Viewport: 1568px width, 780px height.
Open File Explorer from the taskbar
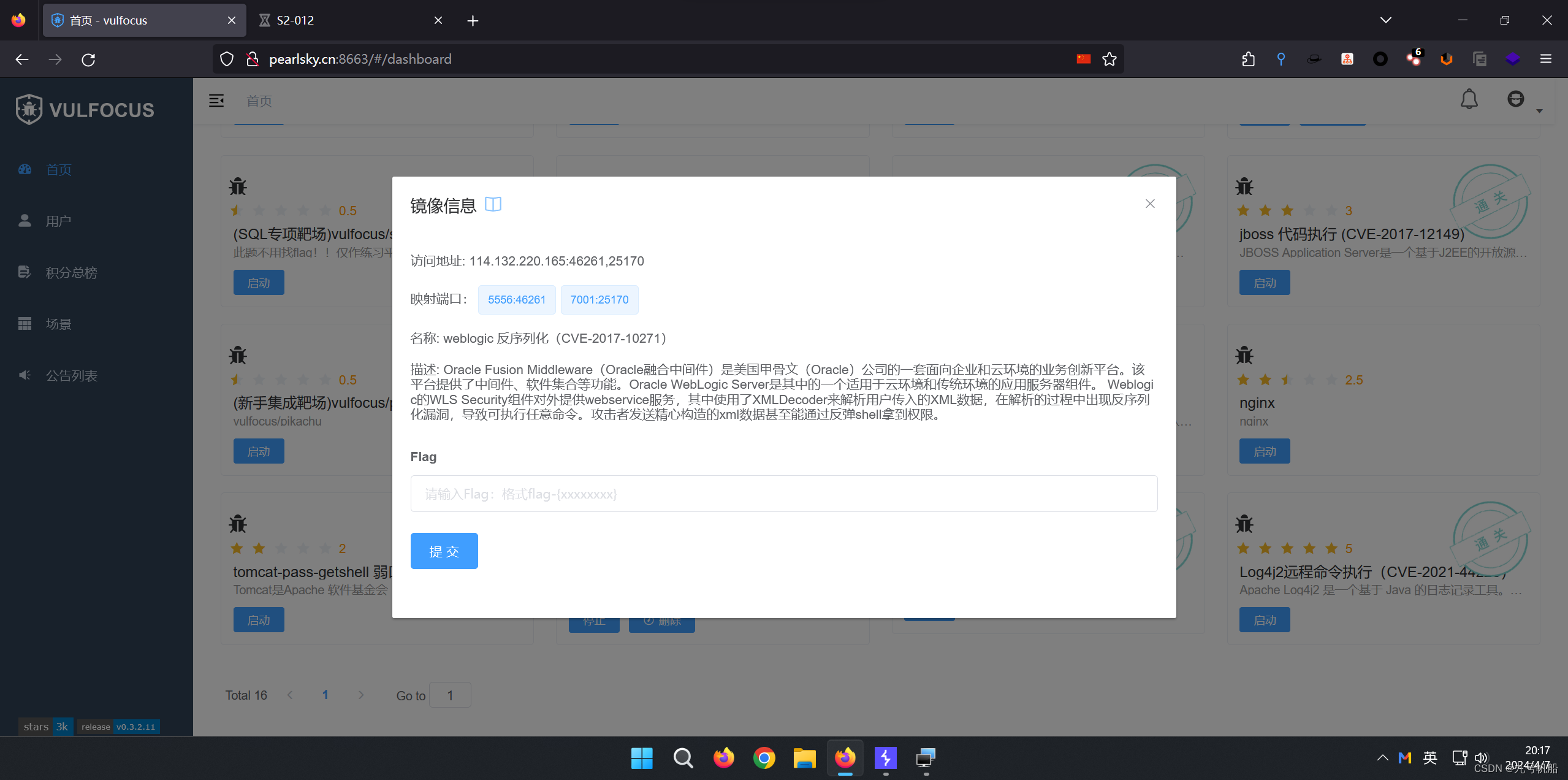[x=804, y=759]
